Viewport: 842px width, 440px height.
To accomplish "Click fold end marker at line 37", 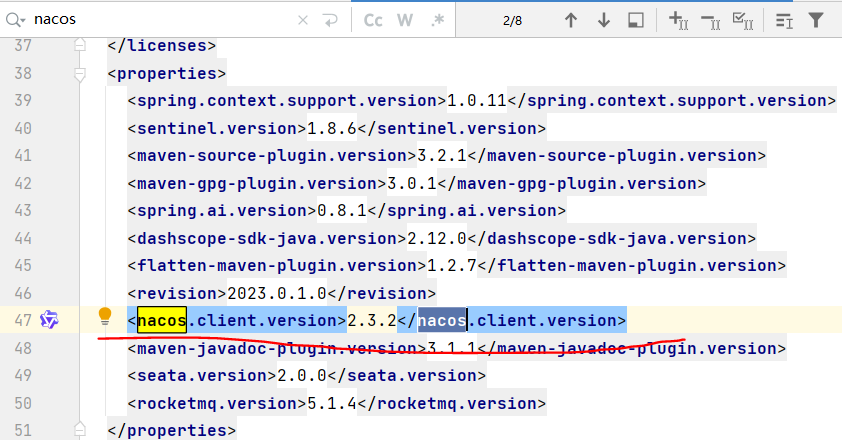I will (x=79, y=45).
